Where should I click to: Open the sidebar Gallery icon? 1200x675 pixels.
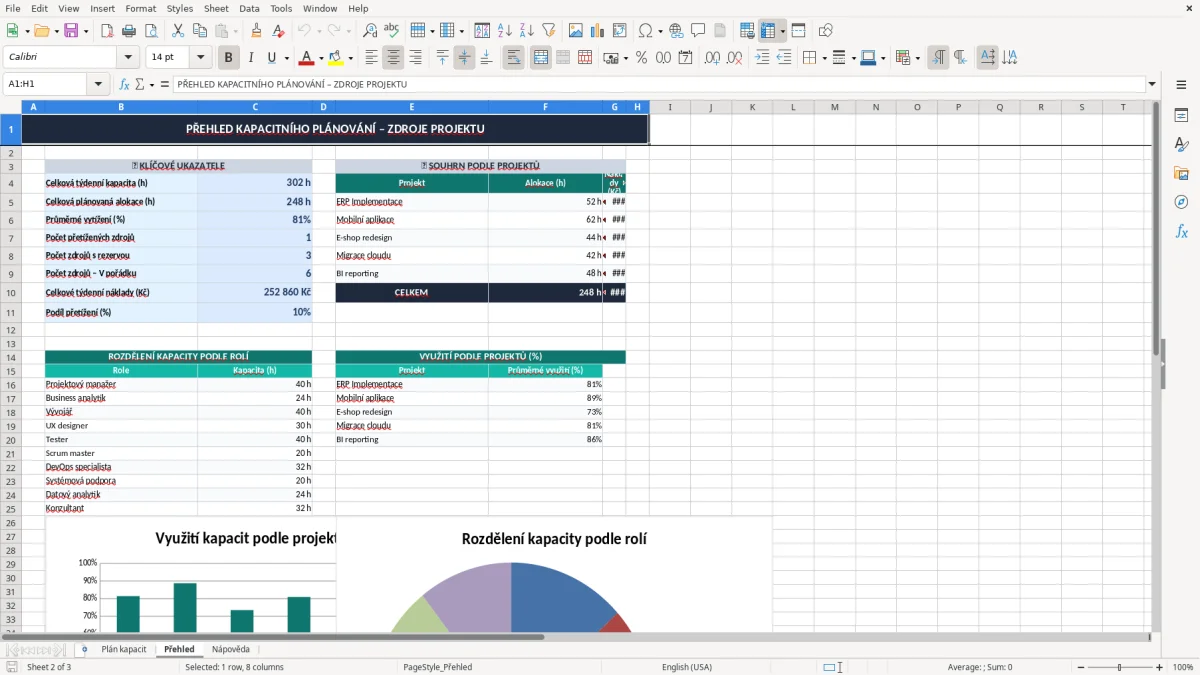(1181, 174)
